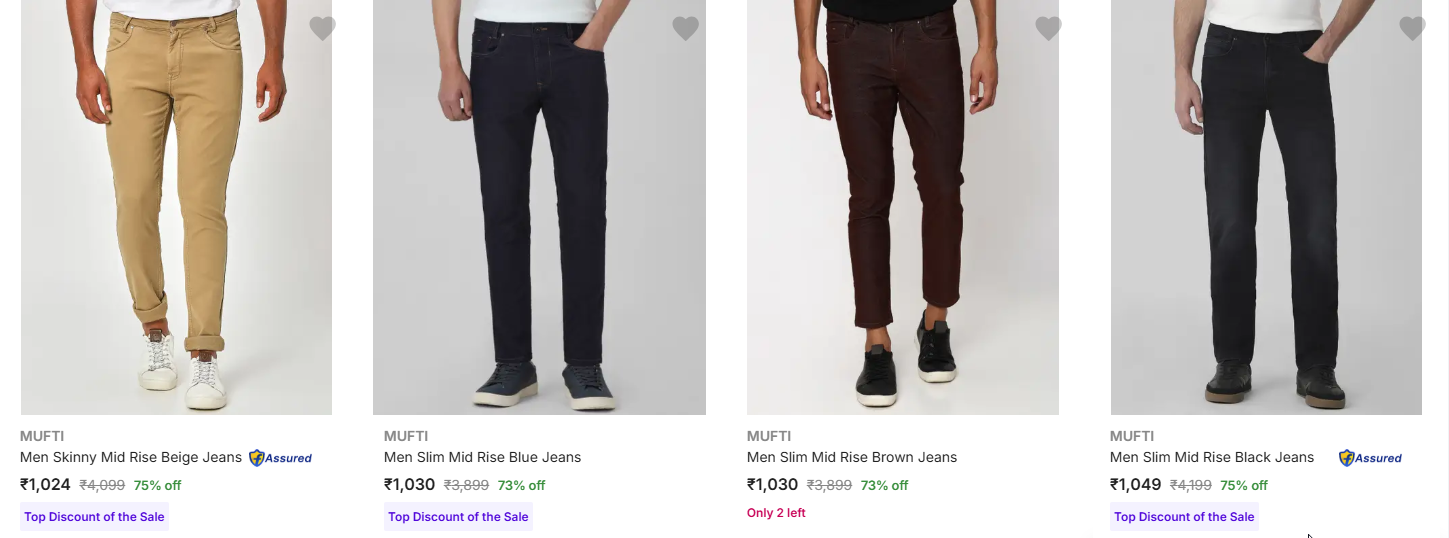This screenshot has height=538, width=1449.
Task: Favorite the brown jeans with heart icon
Action: coord(1048,29)
